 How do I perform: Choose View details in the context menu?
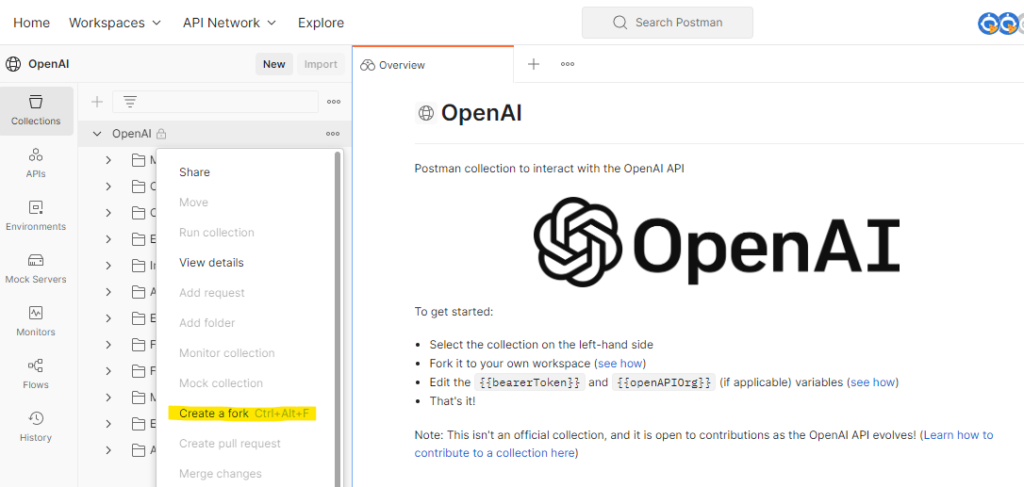click(211, 262)
